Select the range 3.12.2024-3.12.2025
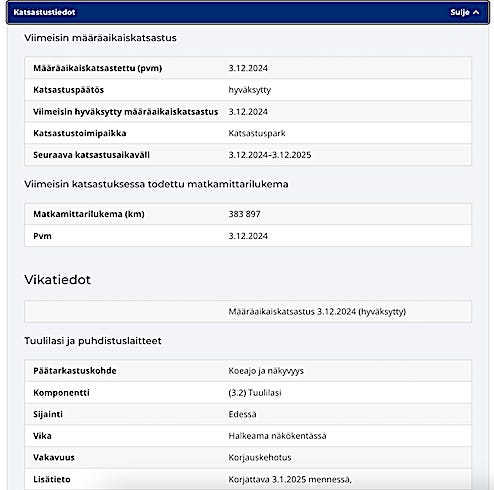The width and height of the screenshot is (494, 490). tap(270, 155)
